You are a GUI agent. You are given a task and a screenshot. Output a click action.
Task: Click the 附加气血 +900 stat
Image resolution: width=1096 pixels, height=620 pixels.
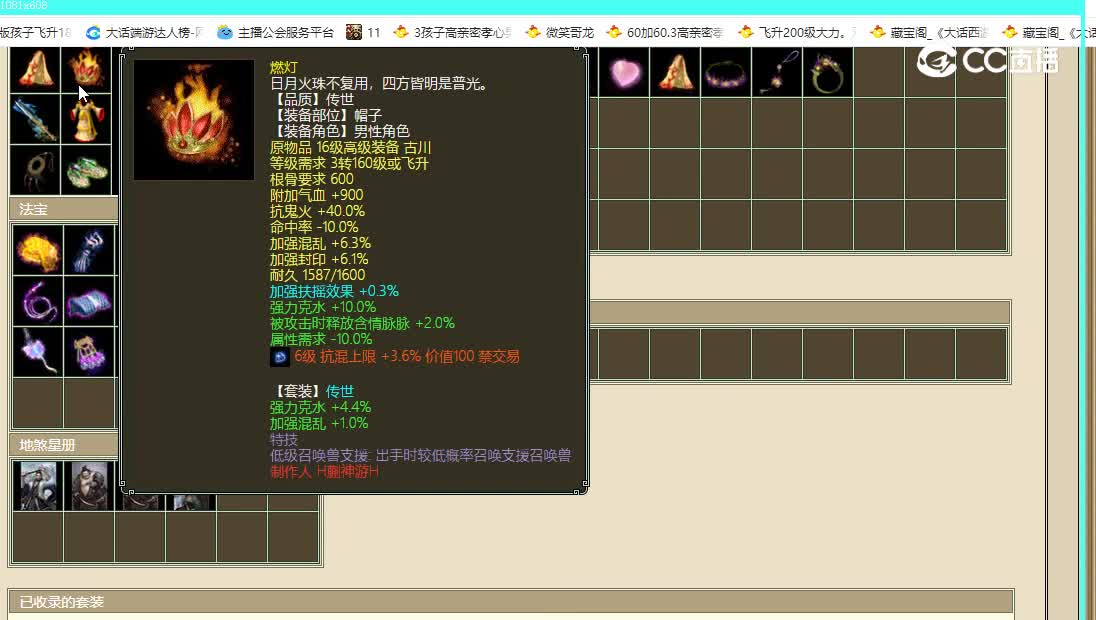pyautogui.click(x=317, y=195)
